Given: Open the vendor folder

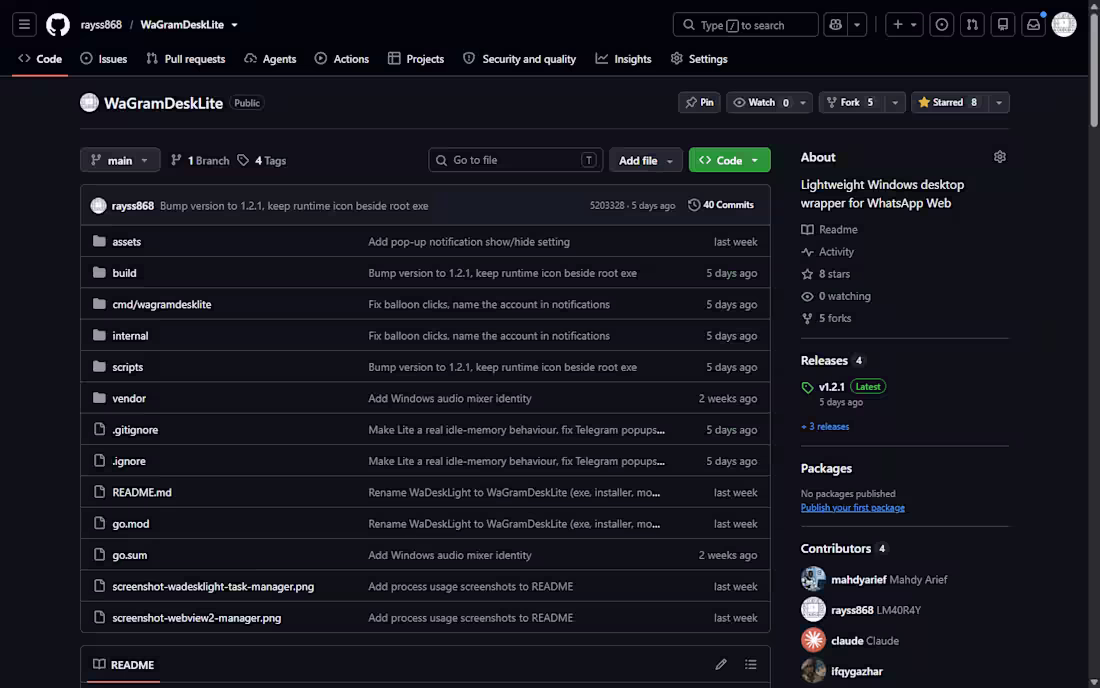Looking at the screenshot, I should [x=129, y=398].
